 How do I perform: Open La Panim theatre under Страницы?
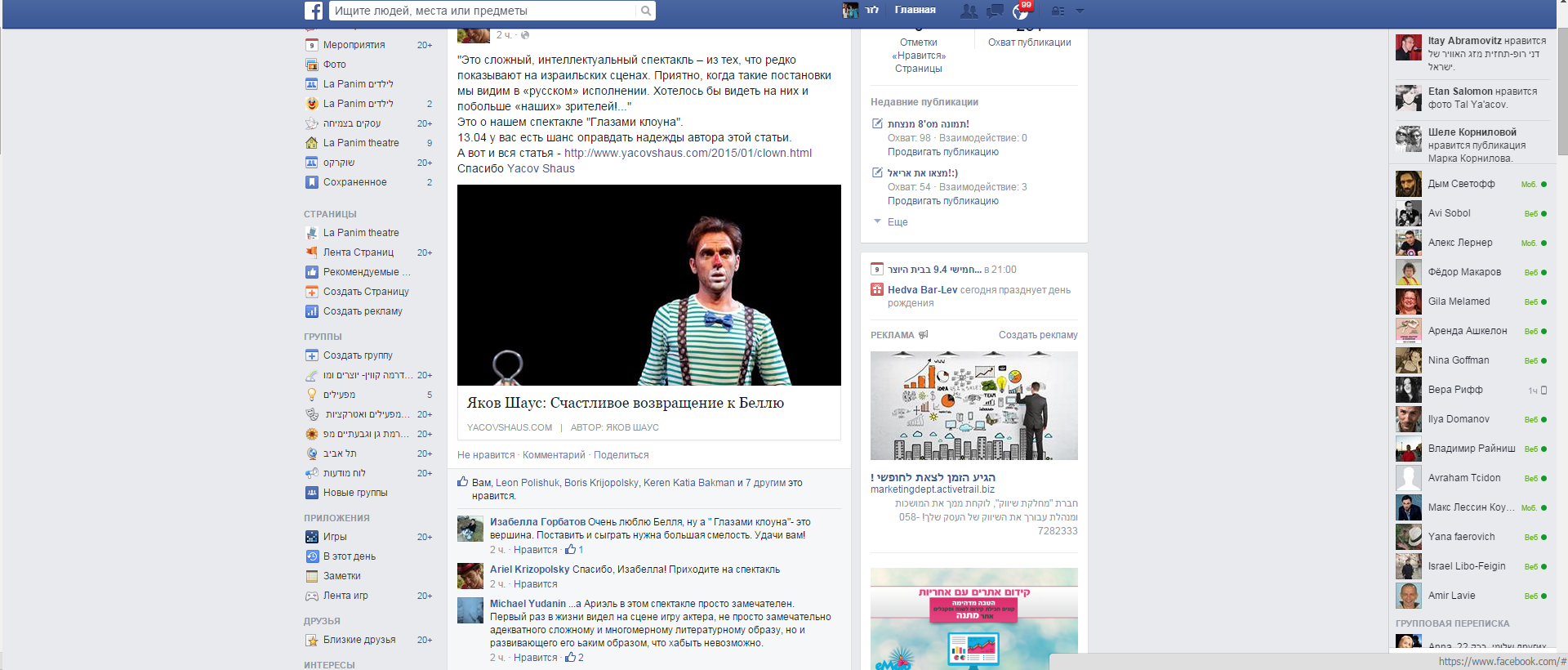pos(361,233)
